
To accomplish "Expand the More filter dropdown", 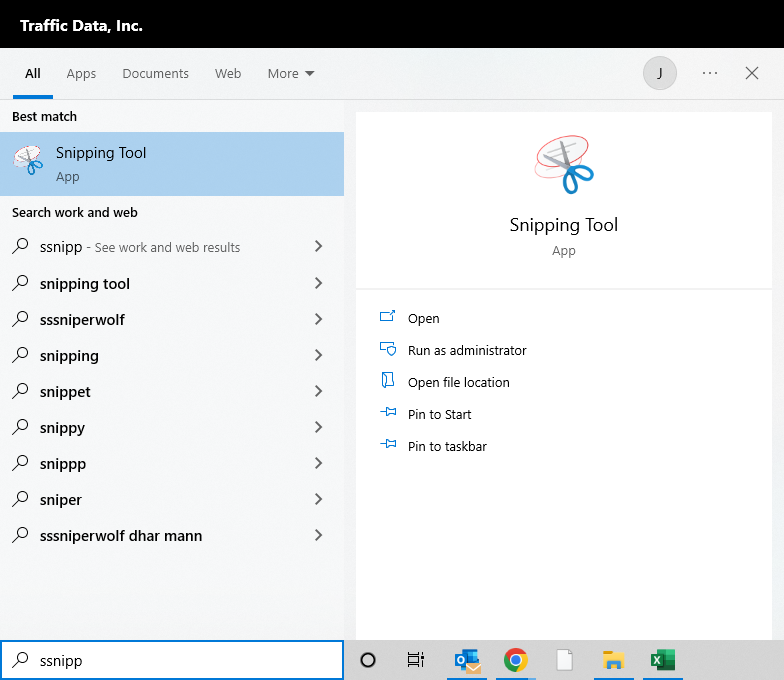I will [x=291, y=73].
